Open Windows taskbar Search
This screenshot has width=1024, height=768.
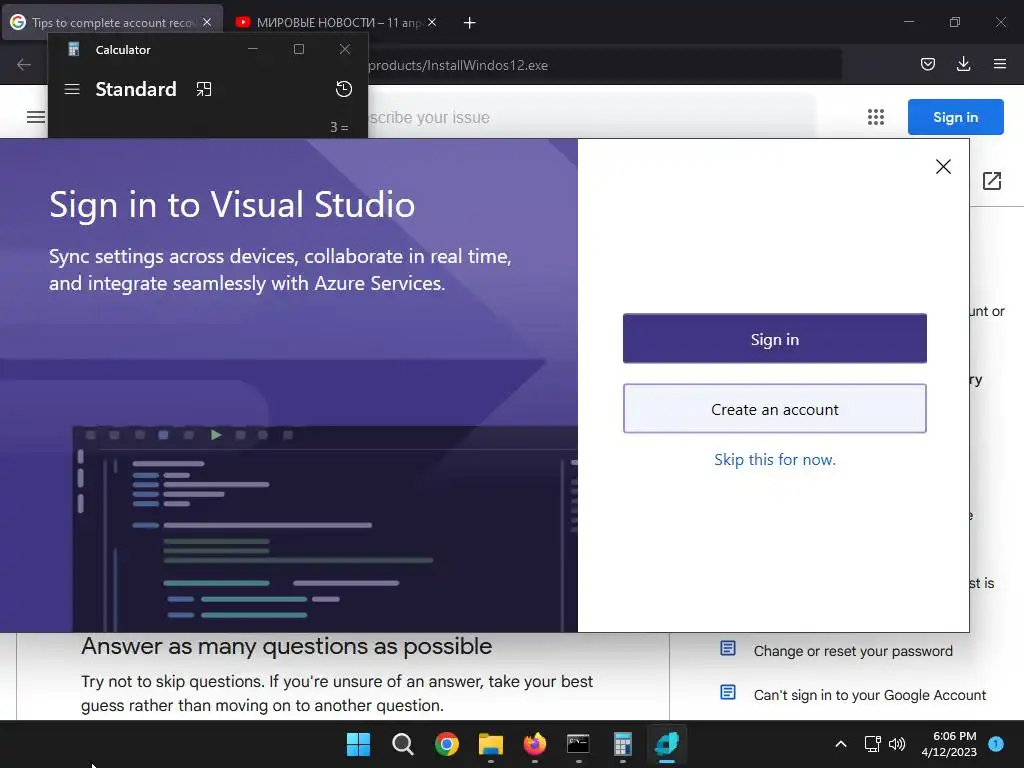402,744
